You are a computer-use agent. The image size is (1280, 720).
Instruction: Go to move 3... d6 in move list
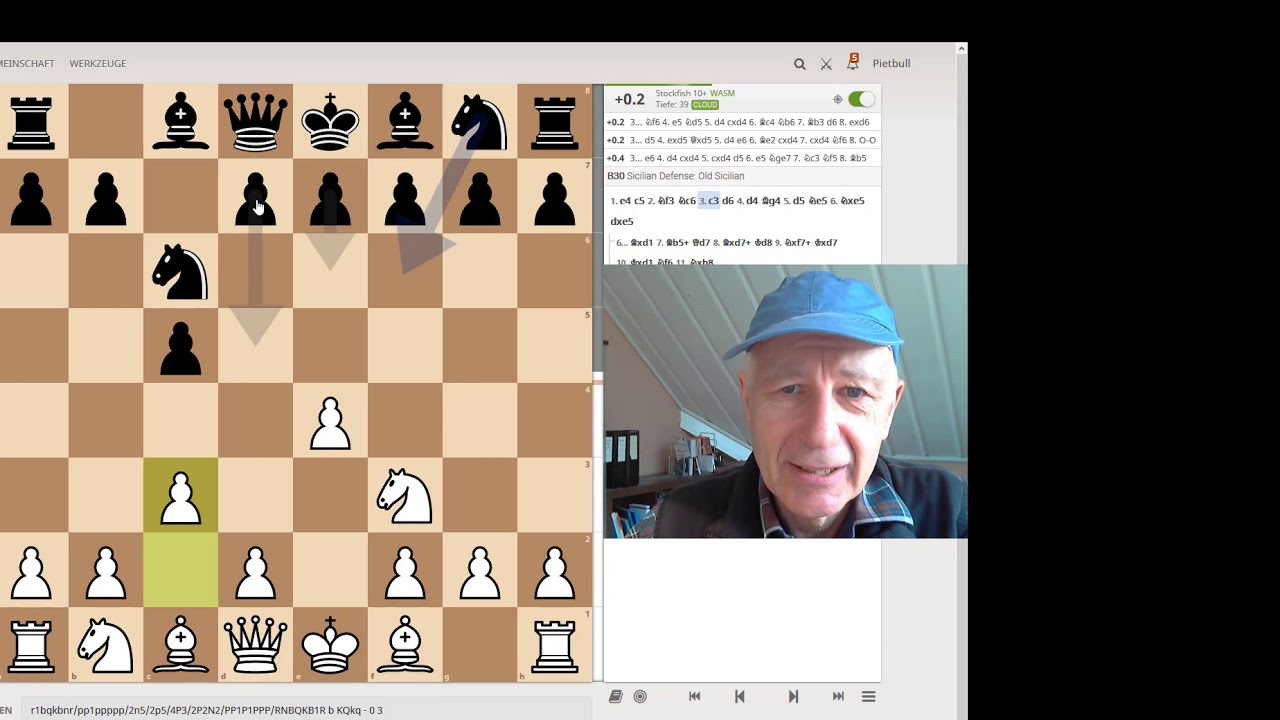(728, 201)
